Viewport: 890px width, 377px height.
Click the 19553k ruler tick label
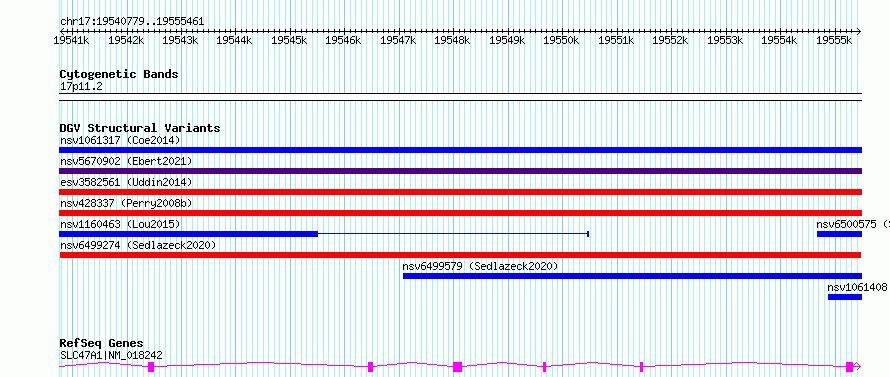tap(724, 40)
